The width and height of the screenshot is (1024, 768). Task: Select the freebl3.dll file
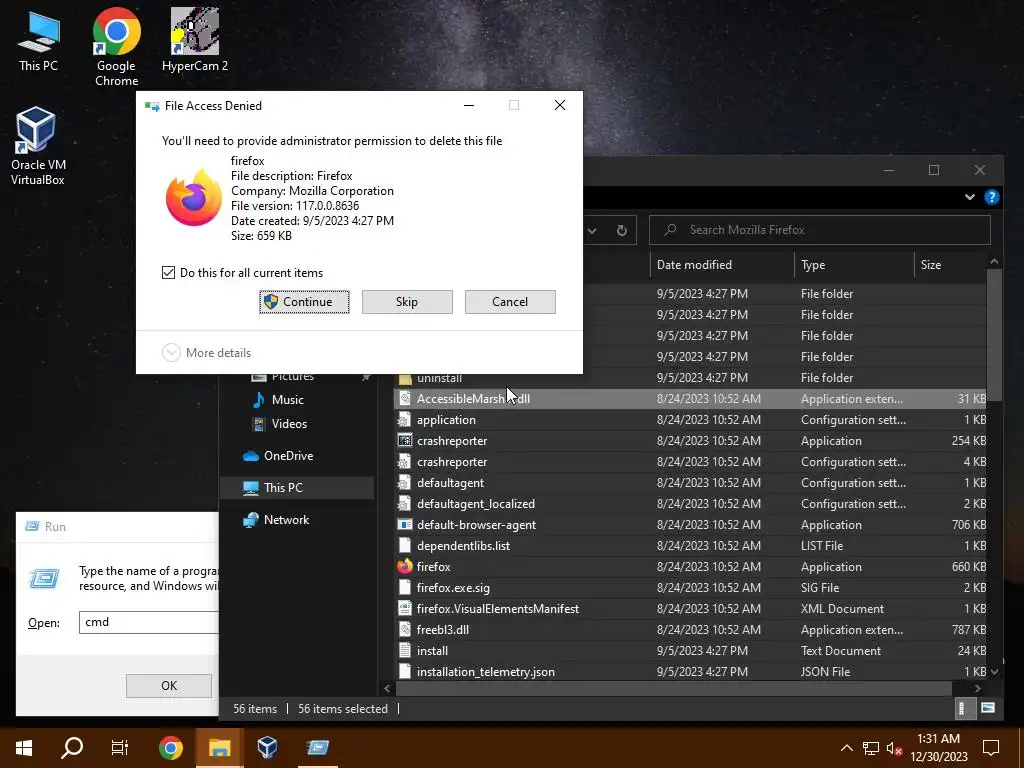click(x=690, y=630)
